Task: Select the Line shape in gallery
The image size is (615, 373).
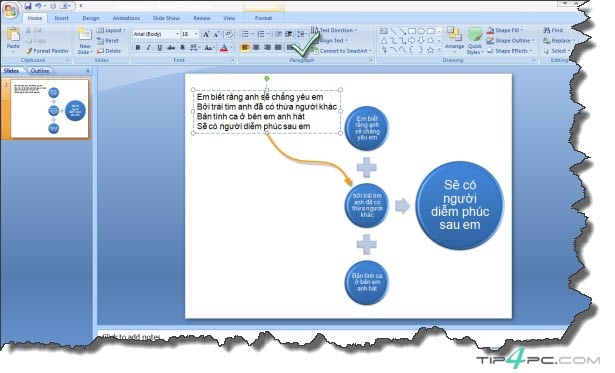Action: pyautogui.click(x=393, y=31)
